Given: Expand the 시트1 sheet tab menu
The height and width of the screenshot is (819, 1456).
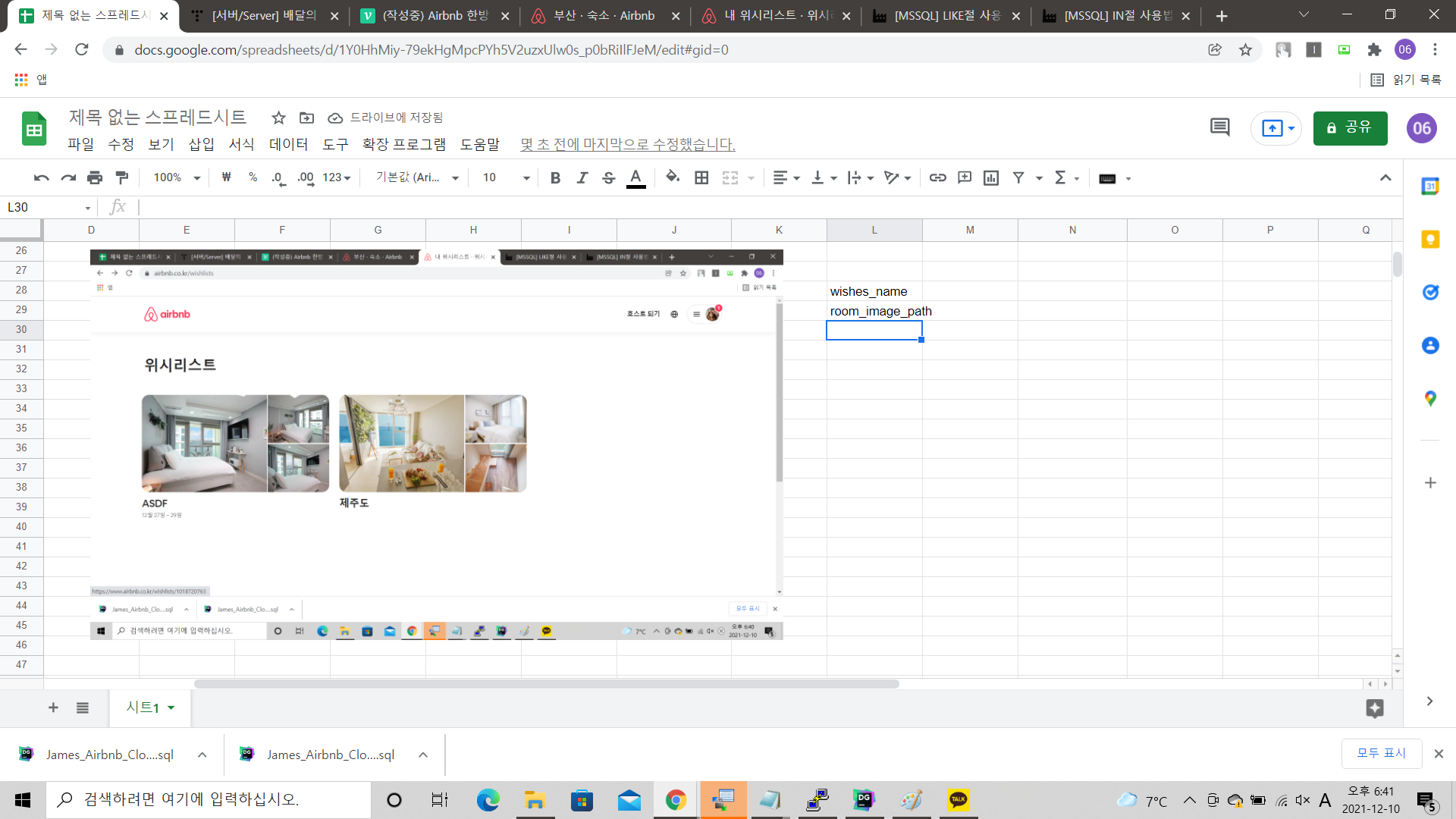Looking at the screenshot, I should (171, 708).
